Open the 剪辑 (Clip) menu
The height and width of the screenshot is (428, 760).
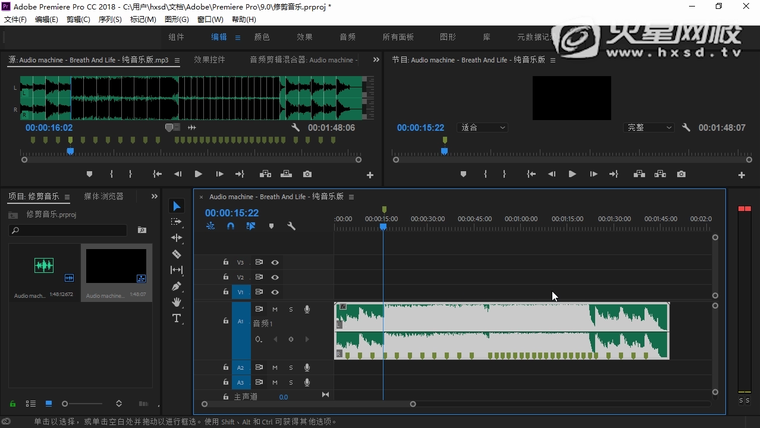(x=77, y=19)
